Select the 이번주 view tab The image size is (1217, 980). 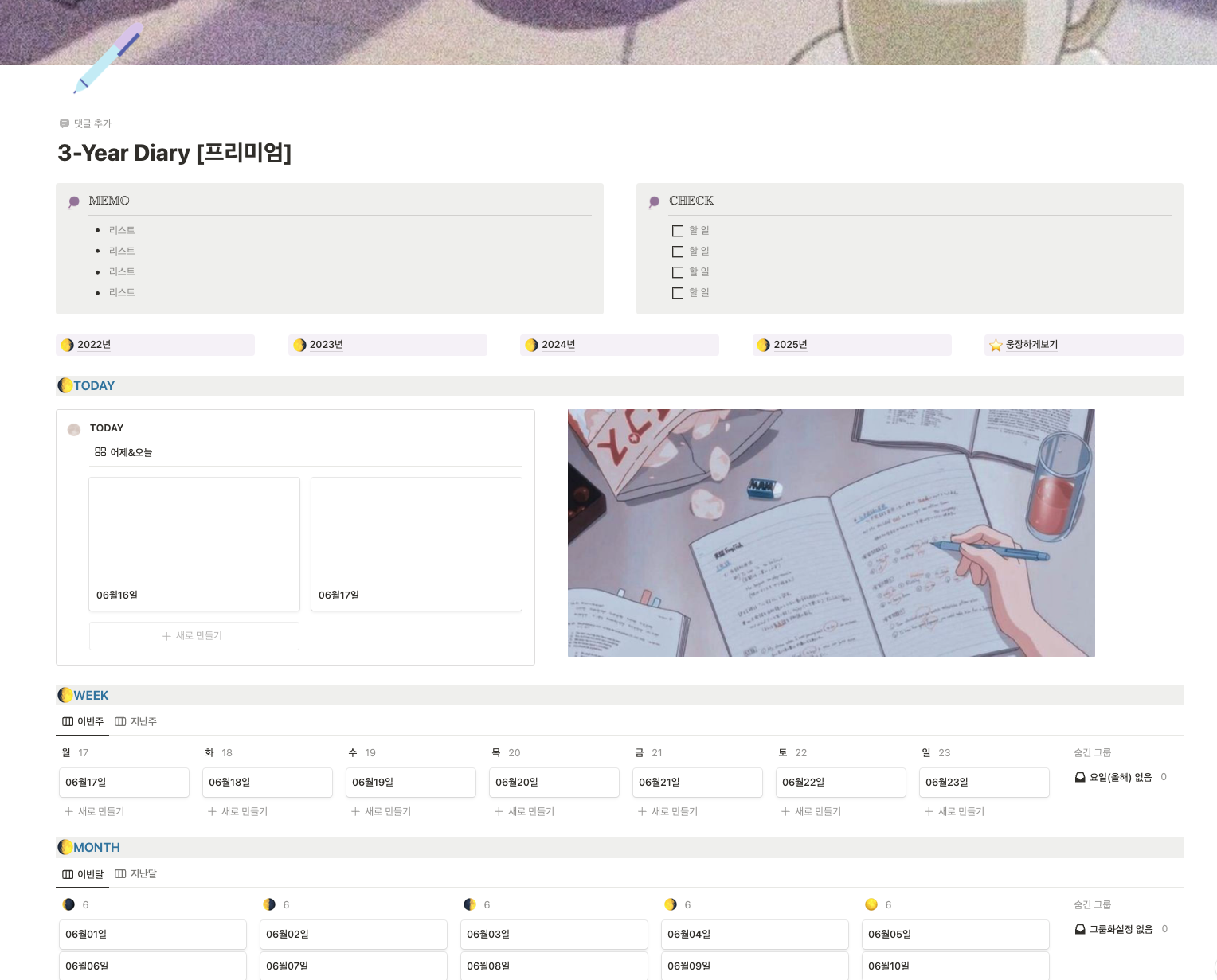pos(83,721)
